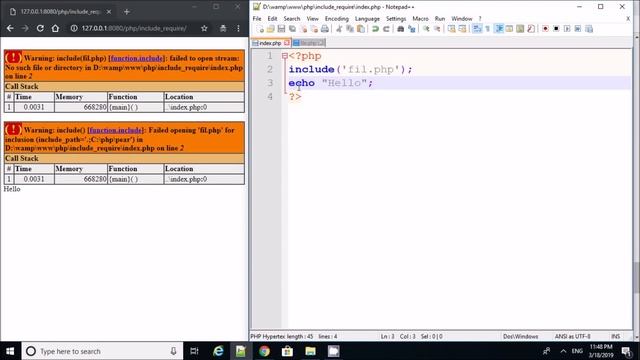Click the Close All toolbar icon

(x=314, y=29)
